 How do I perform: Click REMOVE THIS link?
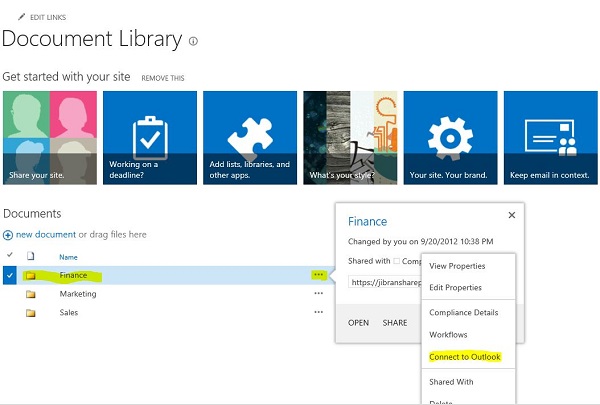(163, 78)
